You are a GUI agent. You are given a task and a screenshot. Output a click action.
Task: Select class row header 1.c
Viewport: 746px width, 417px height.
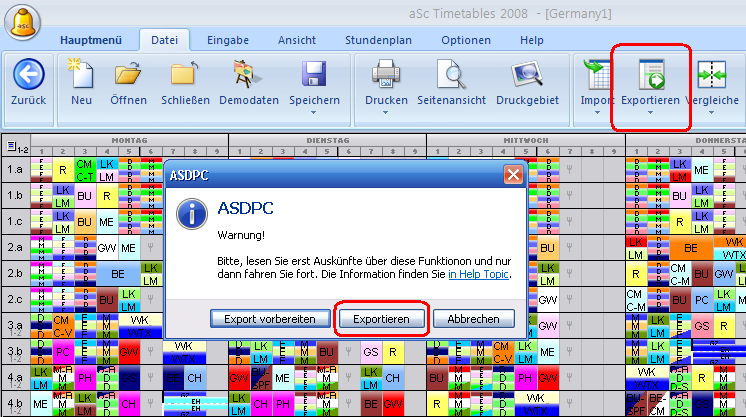pyautogui.click(x=15, y=221)
